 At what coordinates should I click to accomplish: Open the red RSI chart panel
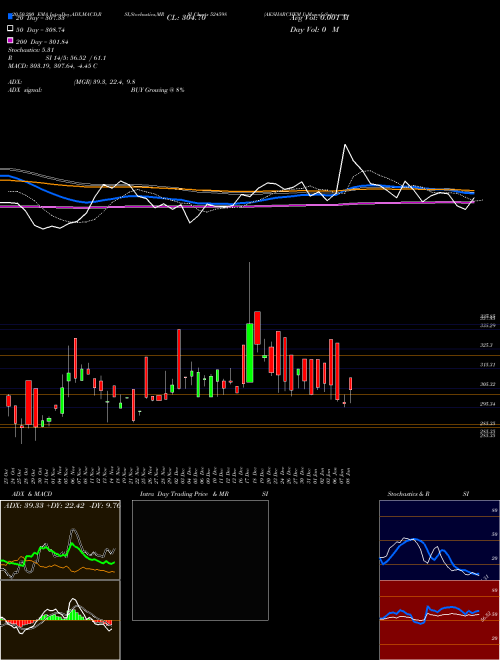439,620
